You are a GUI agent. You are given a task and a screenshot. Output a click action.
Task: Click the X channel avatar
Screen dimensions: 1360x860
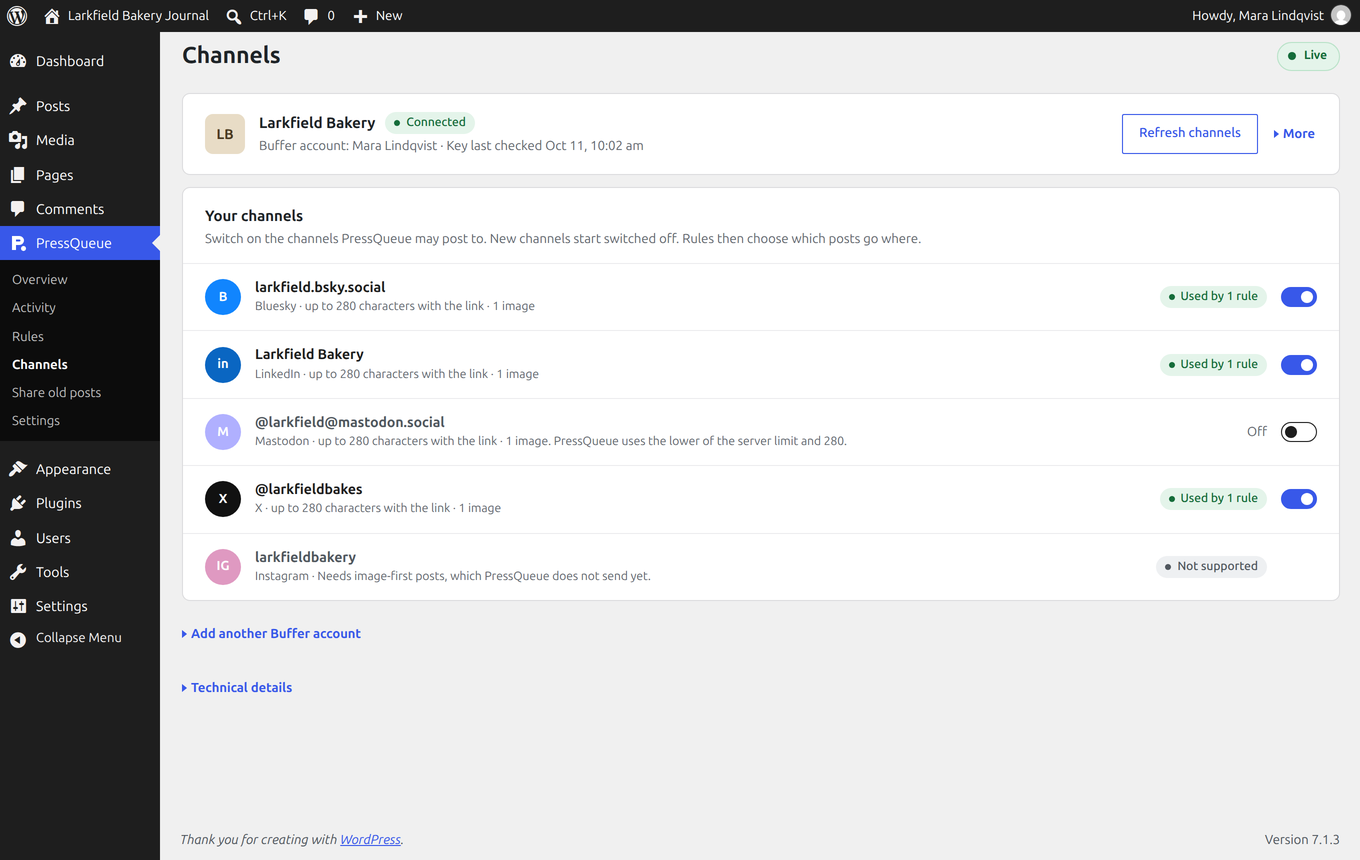223,499
